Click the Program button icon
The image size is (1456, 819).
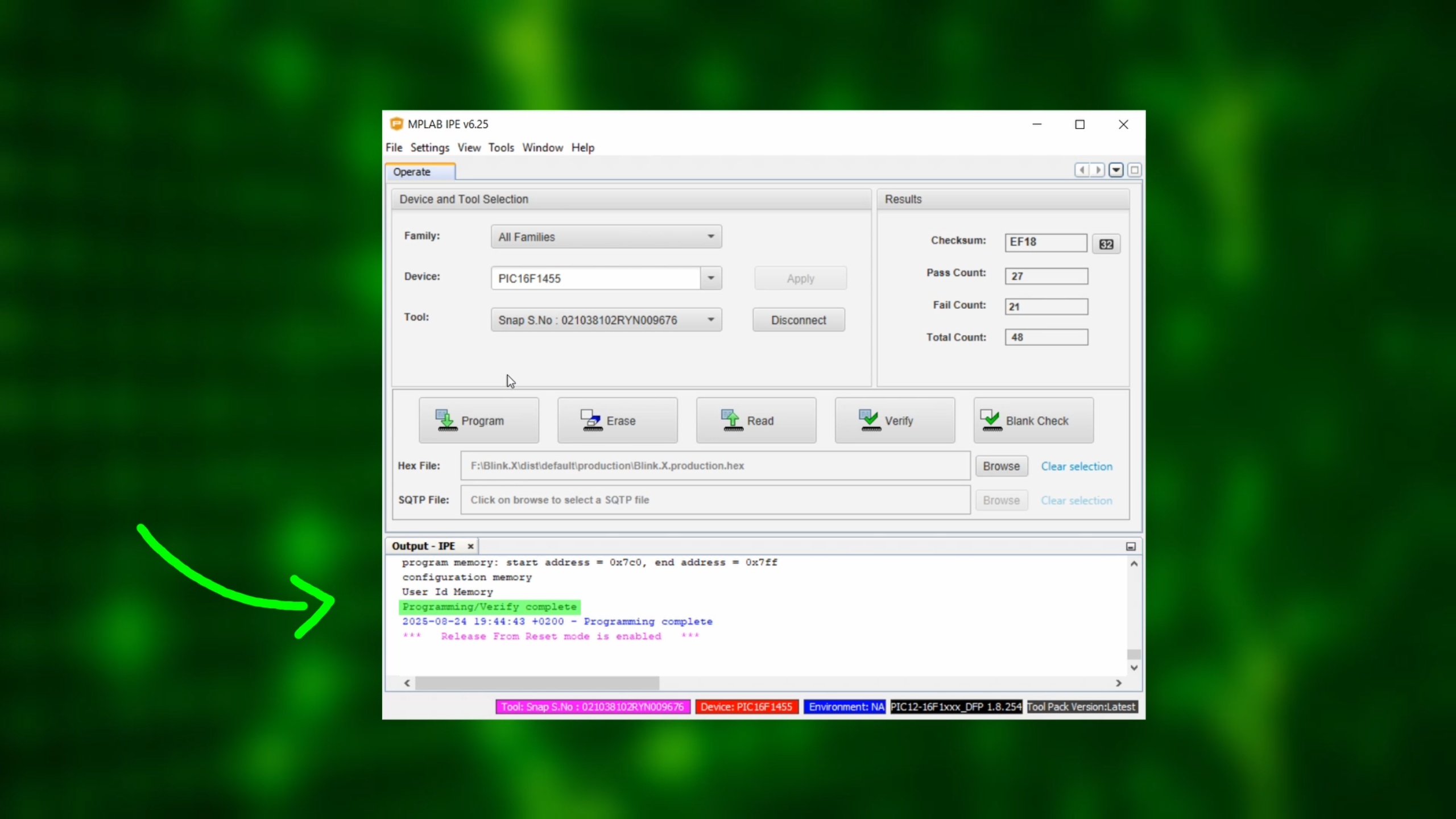(x=445, y=420)
